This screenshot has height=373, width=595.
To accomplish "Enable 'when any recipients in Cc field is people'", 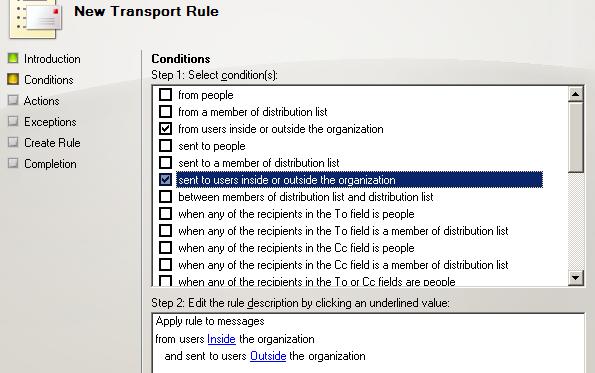I will coord(165,247).
